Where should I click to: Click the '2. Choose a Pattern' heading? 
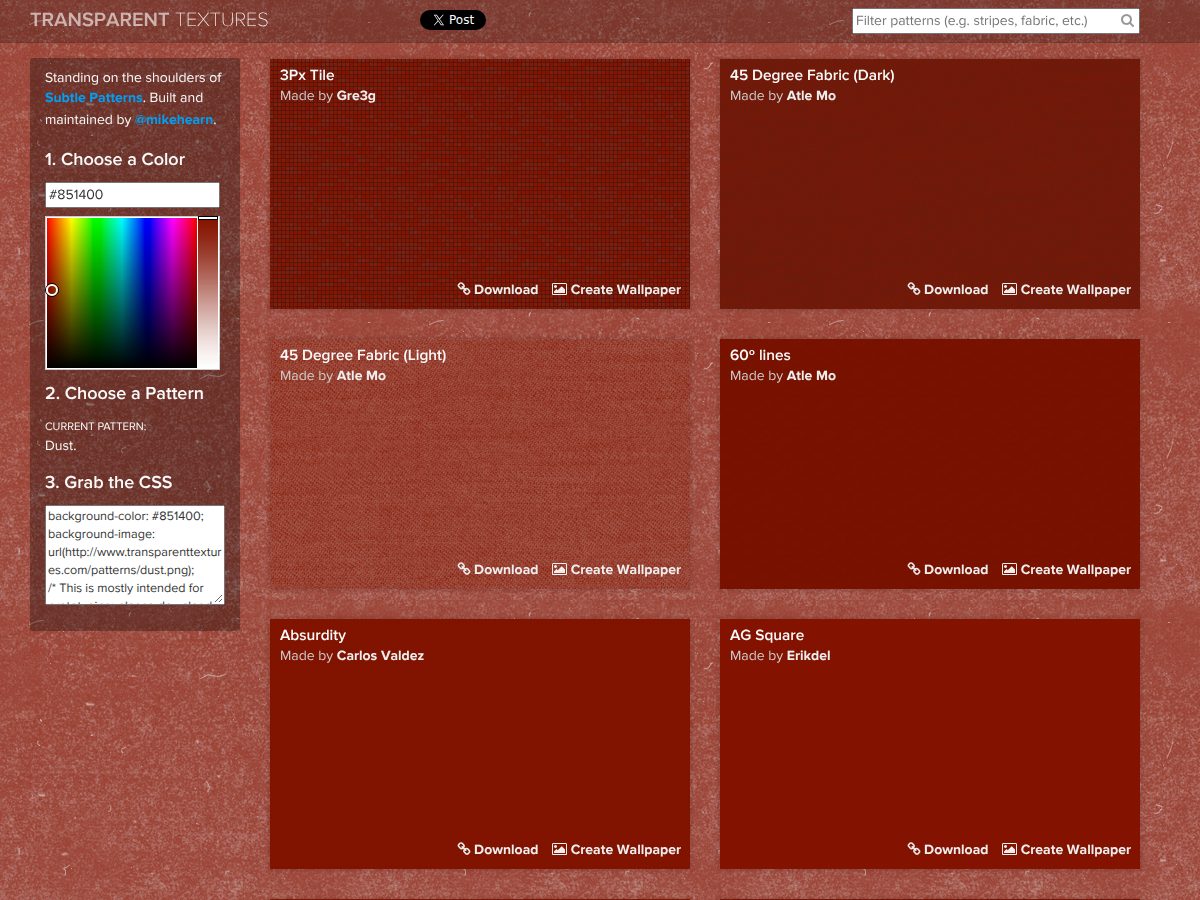(124, 394)
